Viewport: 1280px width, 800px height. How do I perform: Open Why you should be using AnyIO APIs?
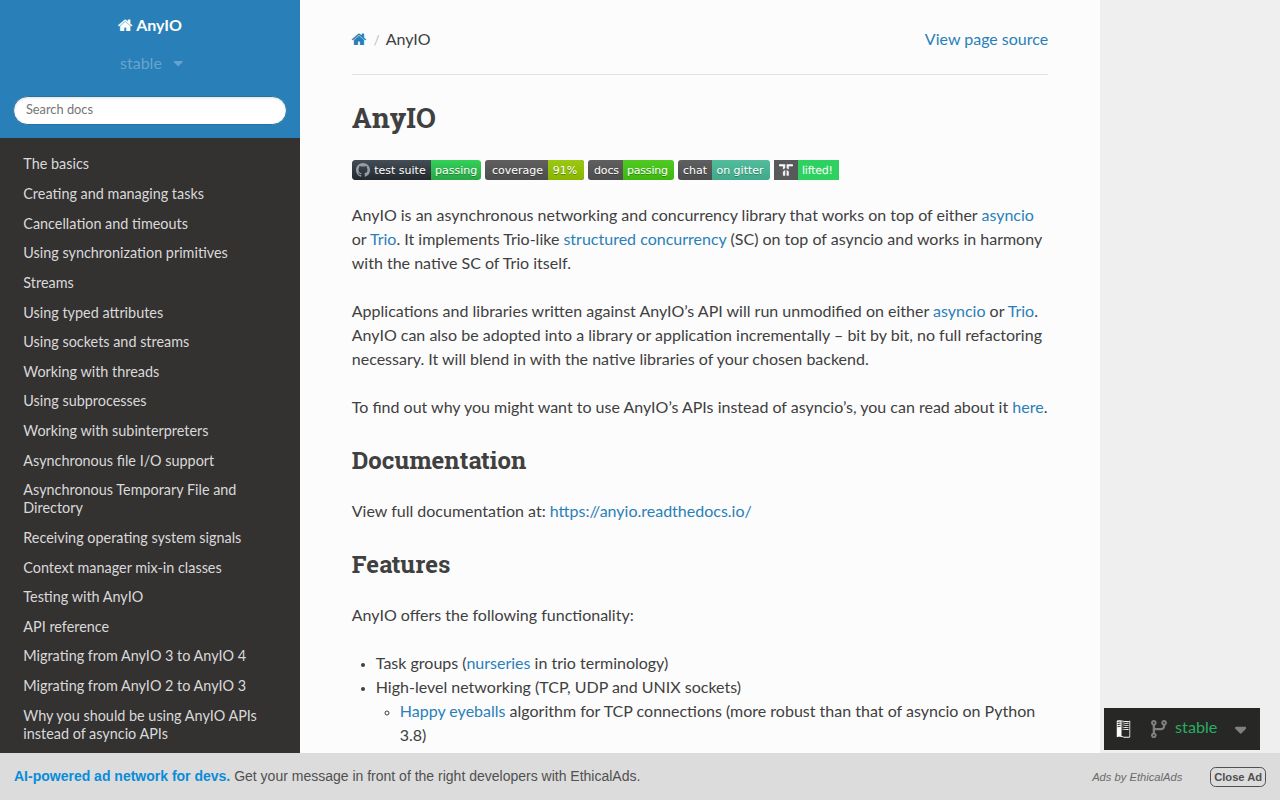point(150,725)
